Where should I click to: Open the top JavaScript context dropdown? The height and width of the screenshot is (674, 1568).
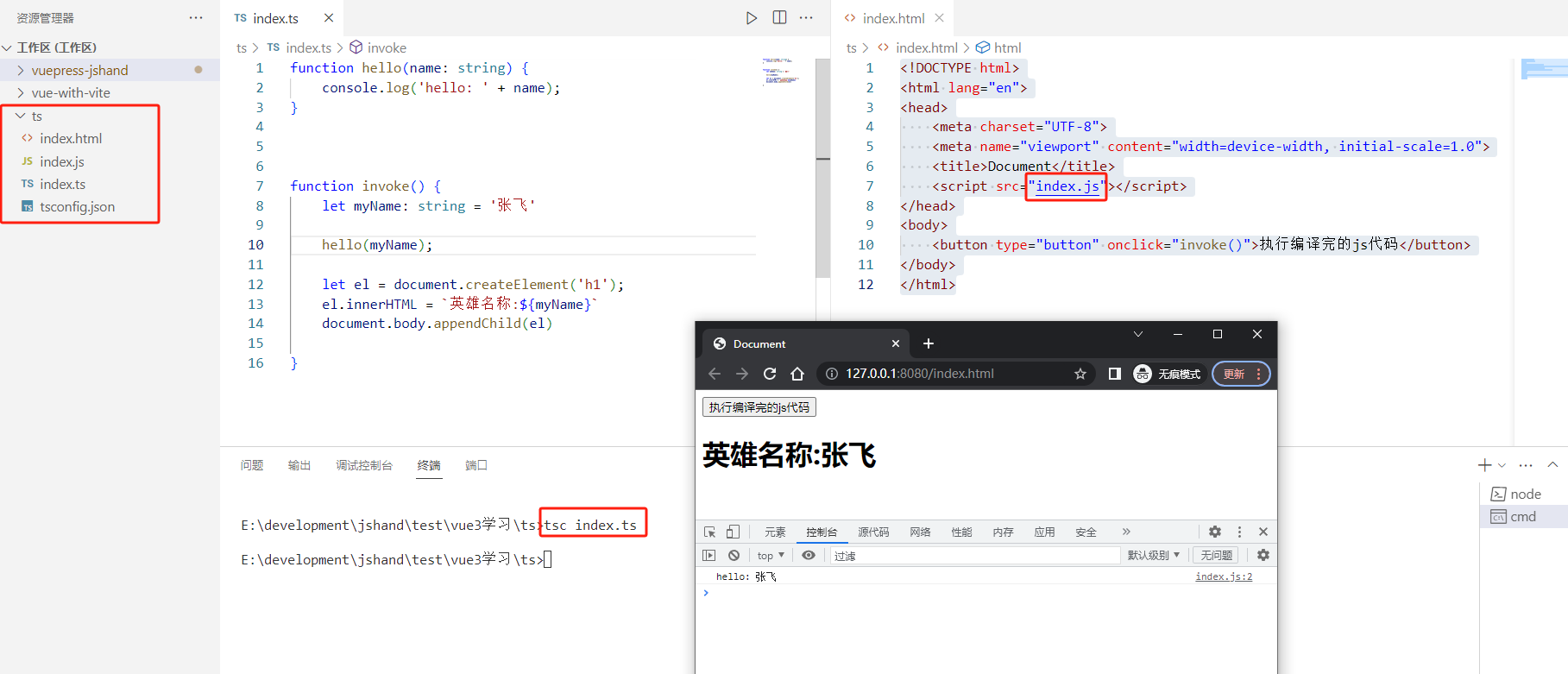[x=771, y=555]
